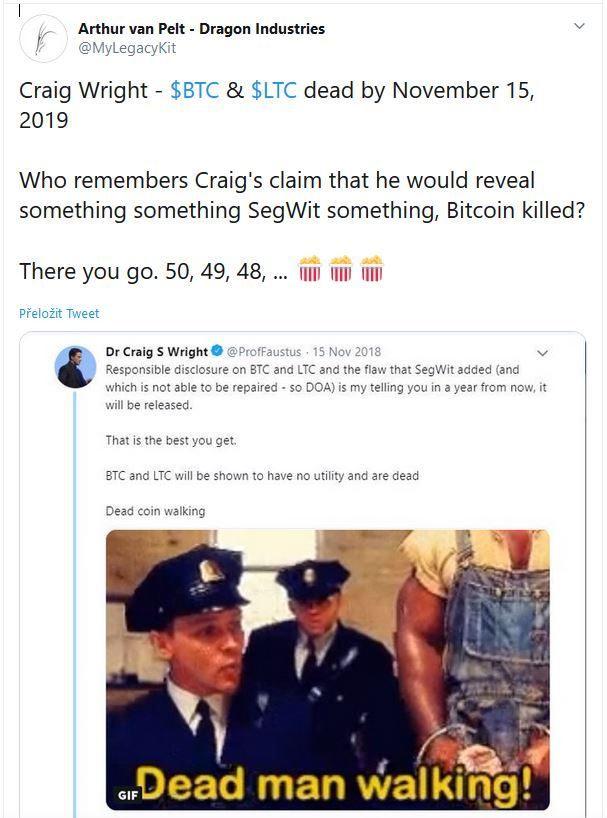Click the last popcorn emoji
607x818 pixels.
point(372,270)
